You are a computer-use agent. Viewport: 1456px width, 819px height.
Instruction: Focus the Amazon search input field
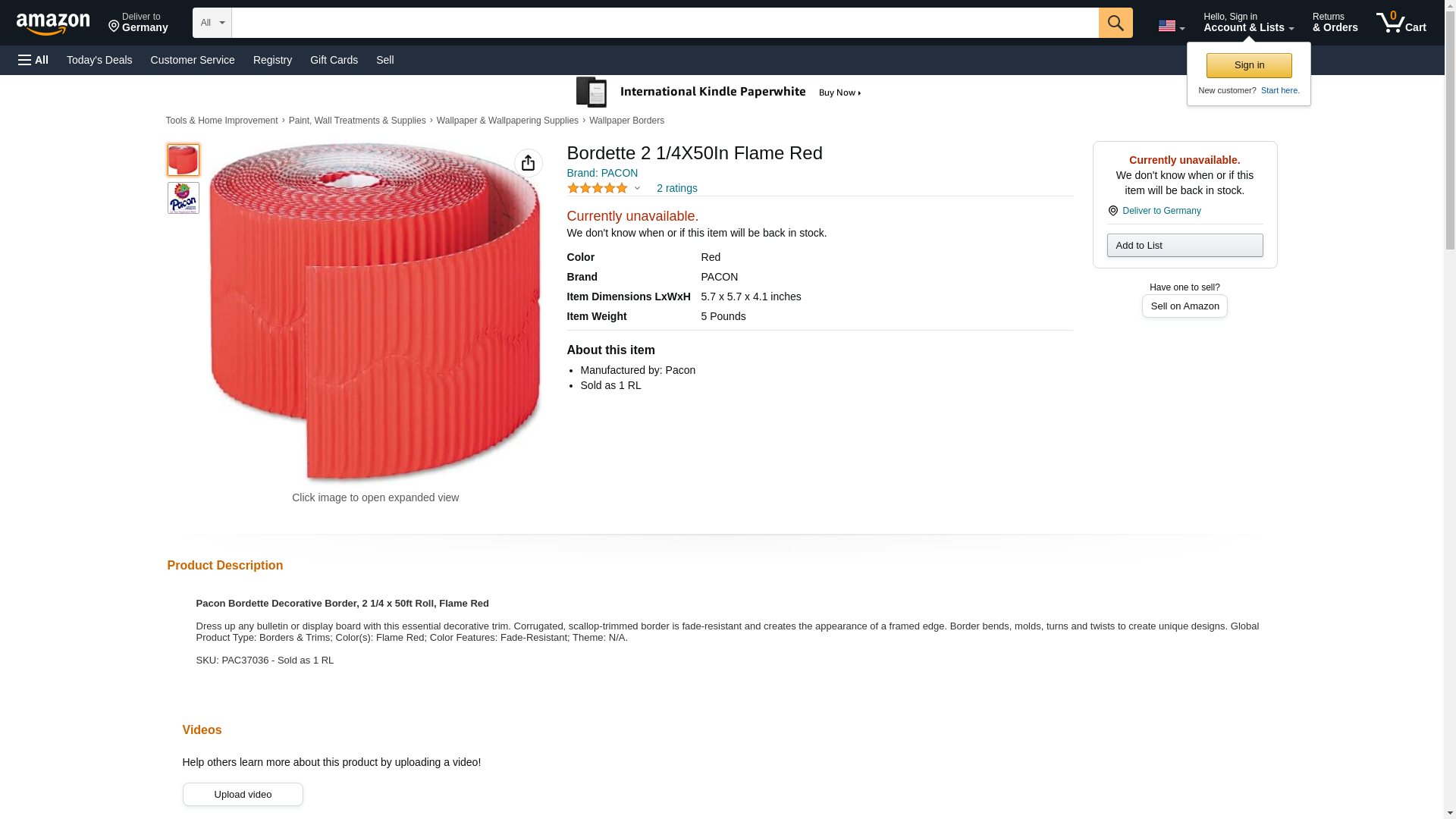pos(665,23)
